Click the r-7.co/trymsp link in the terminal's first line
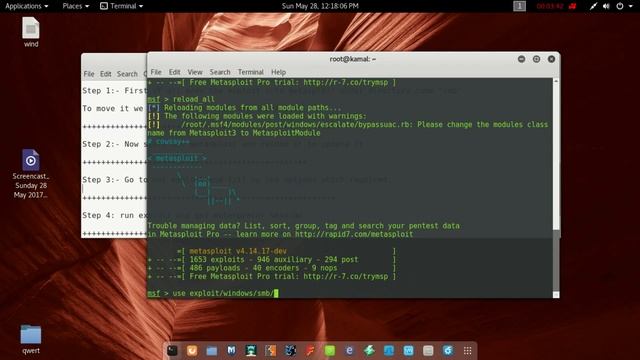This screenshot has width=640, height=360. pos(346,82)
